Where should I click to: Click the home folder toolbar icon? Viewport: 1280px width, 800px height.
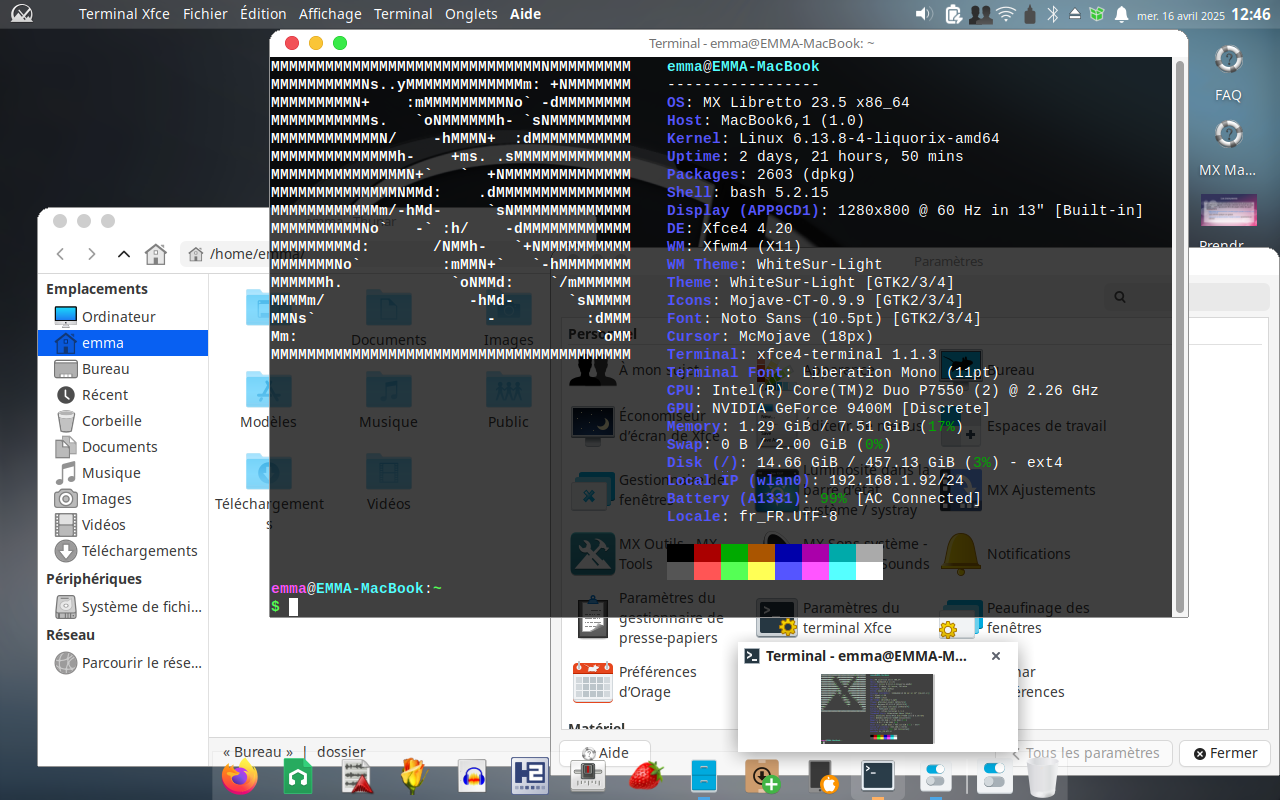(x=155, y=254)
